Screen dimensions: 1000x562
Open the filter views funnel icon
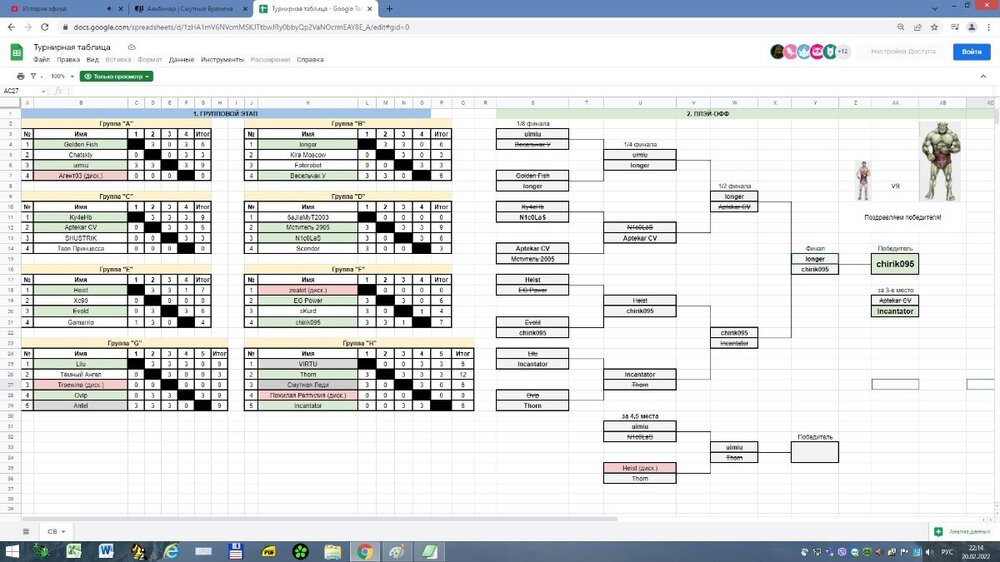point(33,77)
